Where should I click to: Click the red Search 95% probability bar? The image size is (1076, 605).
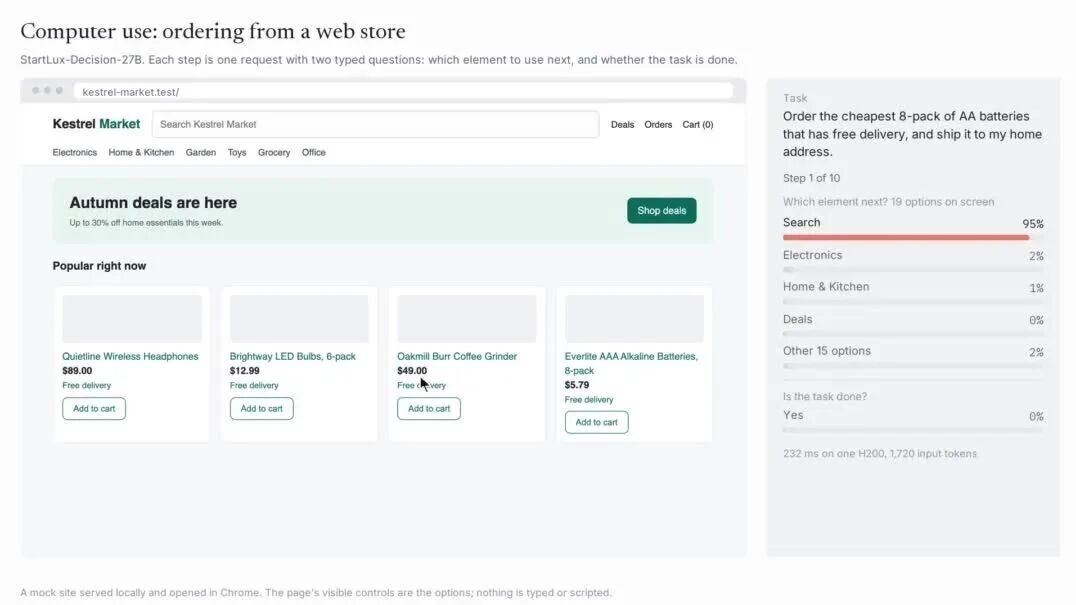tap(906, 237)
